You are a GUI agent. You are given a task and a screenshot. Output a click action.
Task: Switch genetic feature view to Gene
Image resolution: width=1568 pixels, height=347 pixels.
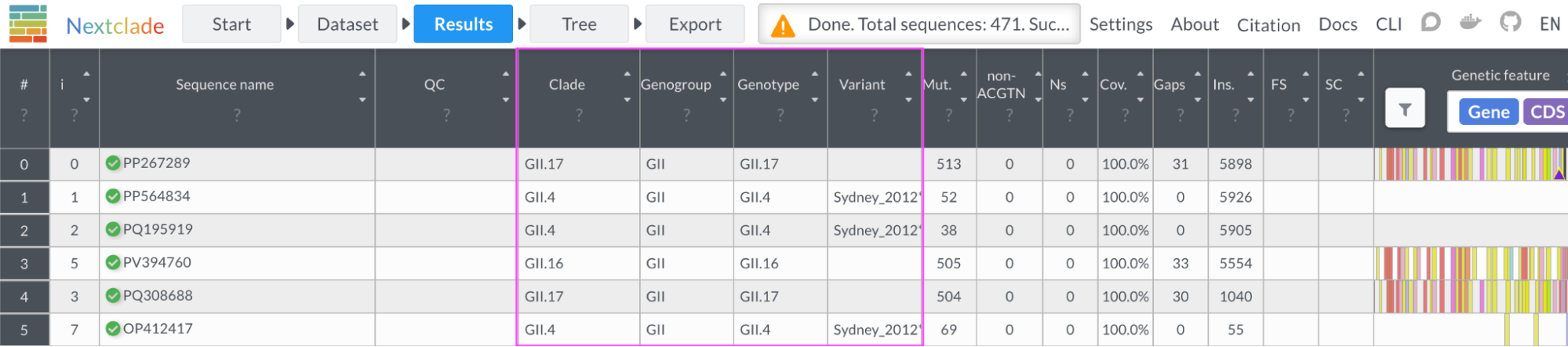(1488, 112)
